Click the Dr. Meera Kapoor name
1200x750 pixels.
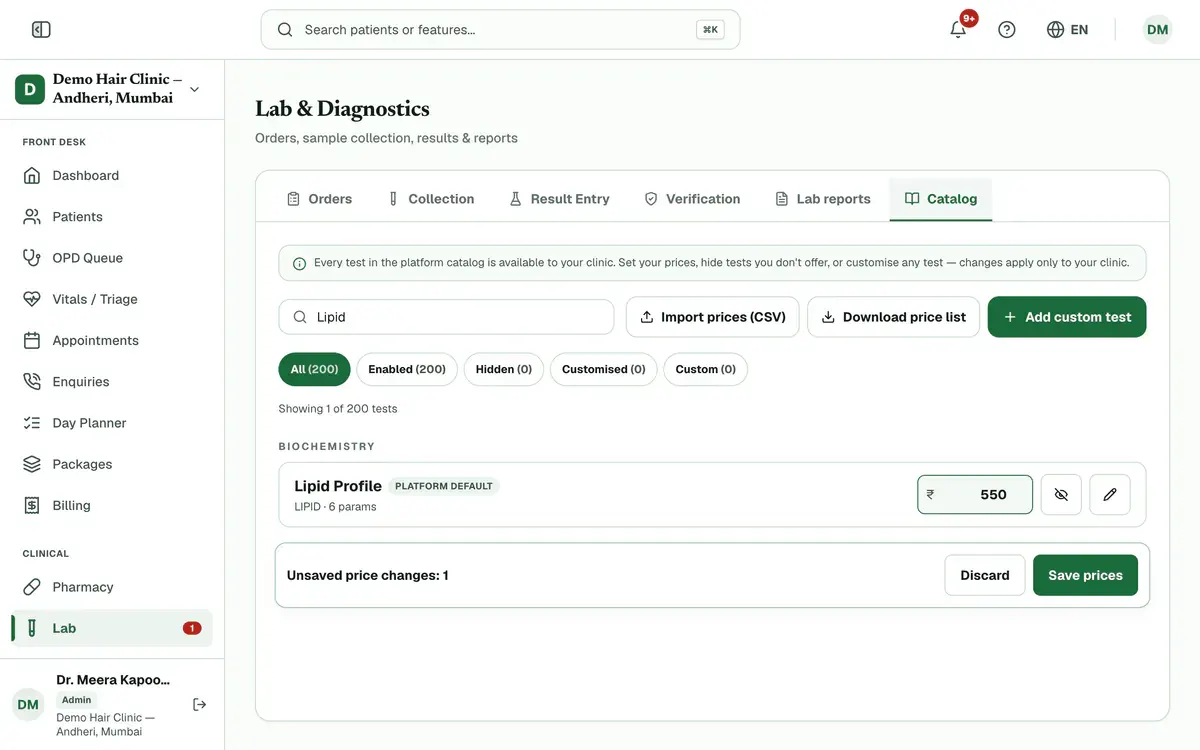(x=113, y=680)
